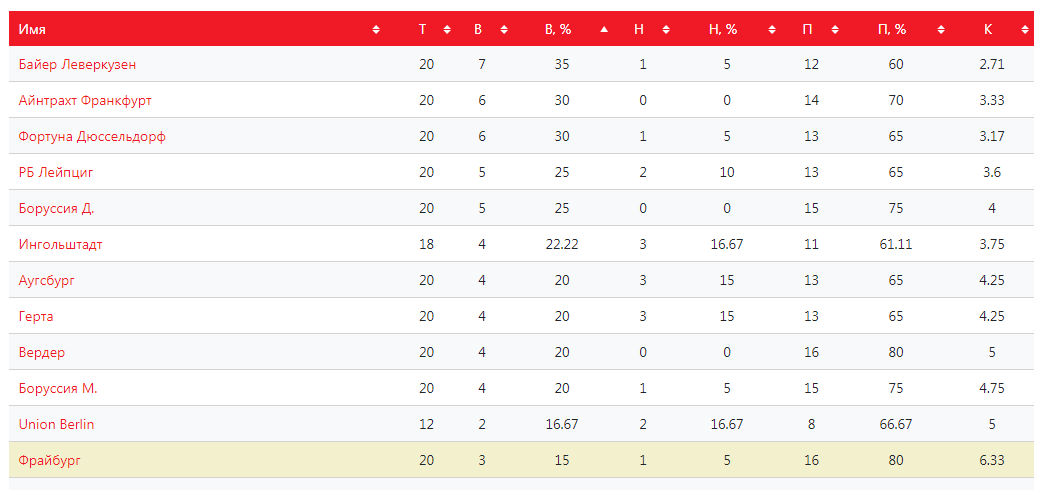This screenshot has width=1058, height=490.
Task: Open Union Berlin team link
Action: coord(56,425)
